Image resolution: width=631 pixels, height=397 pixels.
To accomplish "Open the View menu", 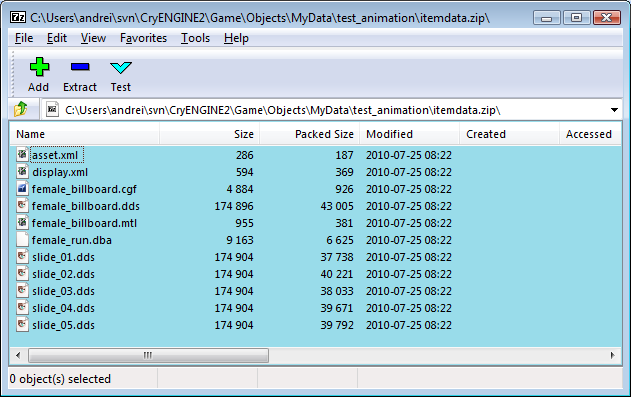I will click(93, 38).
